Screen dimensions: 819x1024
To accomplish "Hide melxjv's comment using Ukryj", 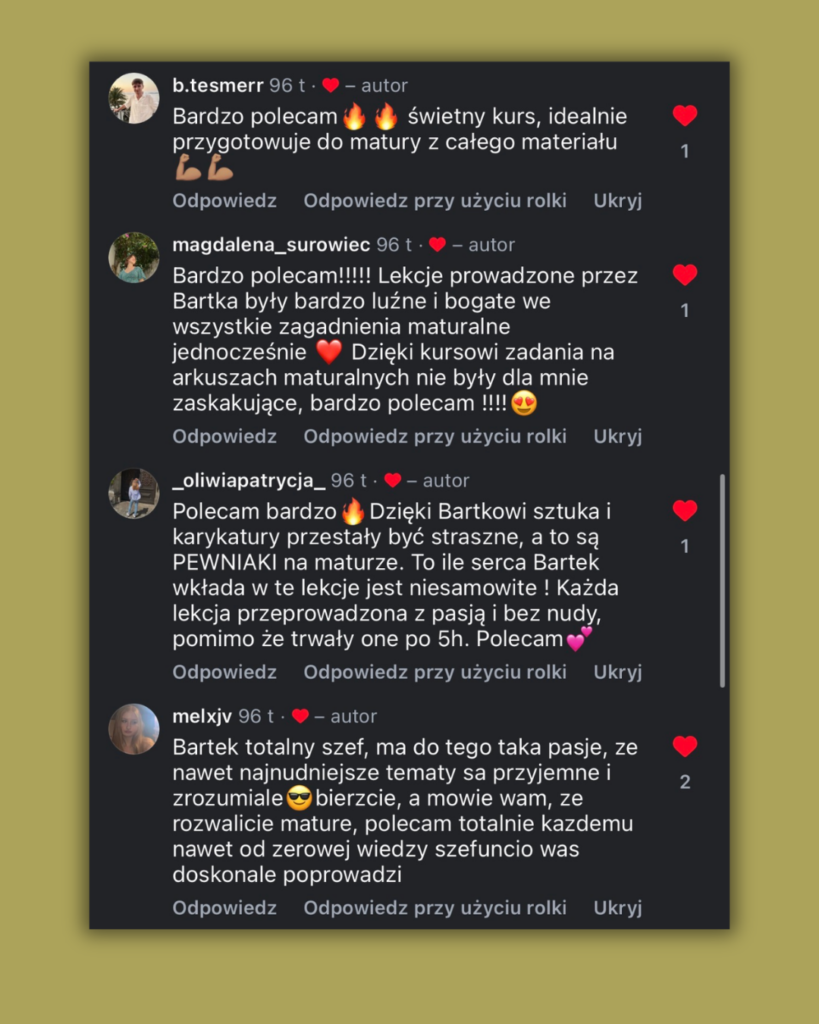I will [617, 908].
